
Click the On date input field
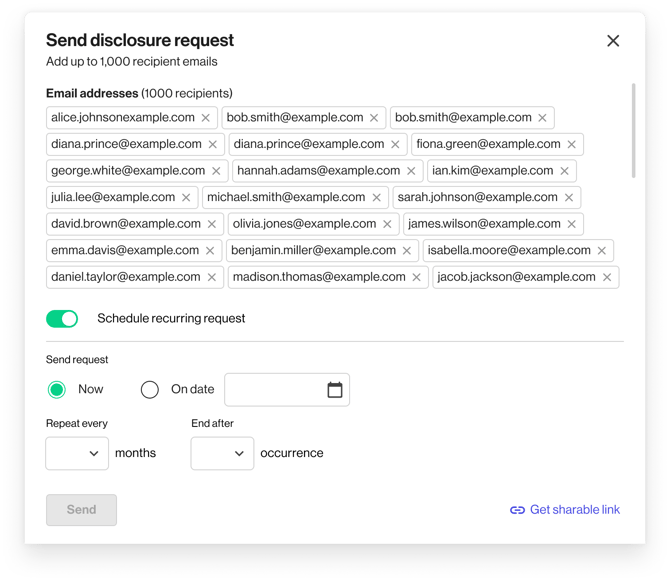[275, 390]
